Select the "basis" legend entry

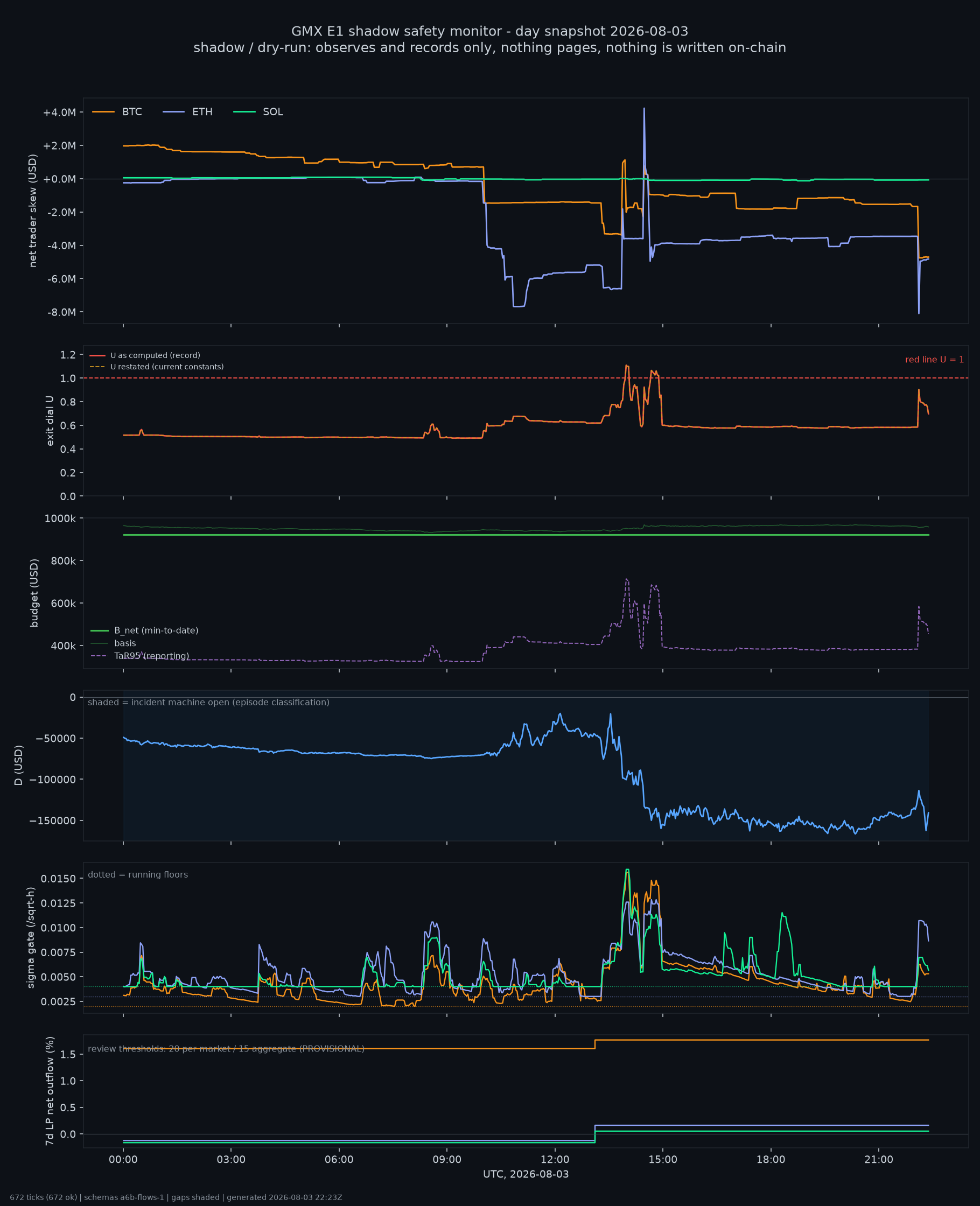(113, 643)
